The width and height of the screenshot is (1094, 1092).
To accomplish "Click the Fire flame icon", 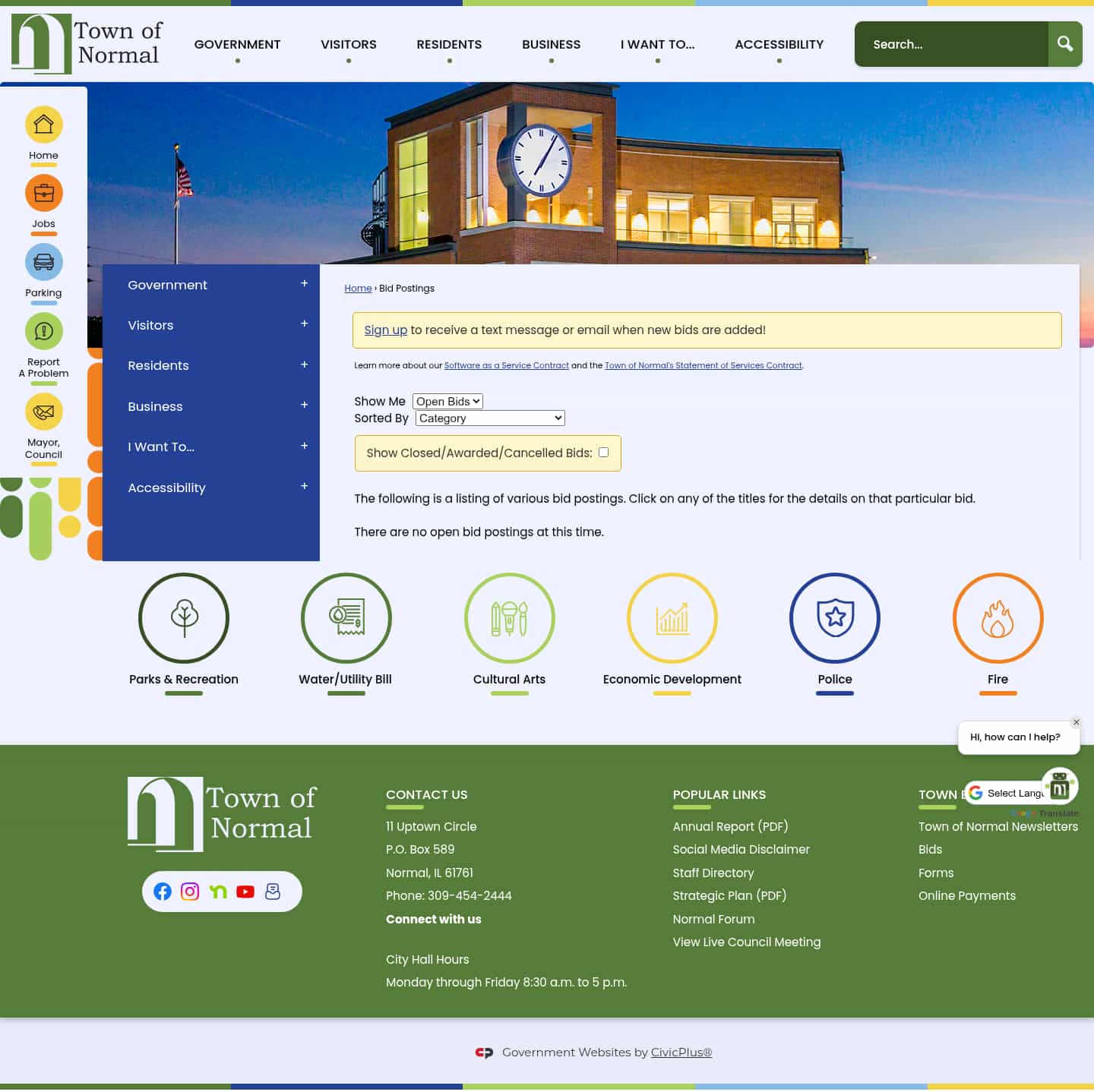I will click(998, 618).
